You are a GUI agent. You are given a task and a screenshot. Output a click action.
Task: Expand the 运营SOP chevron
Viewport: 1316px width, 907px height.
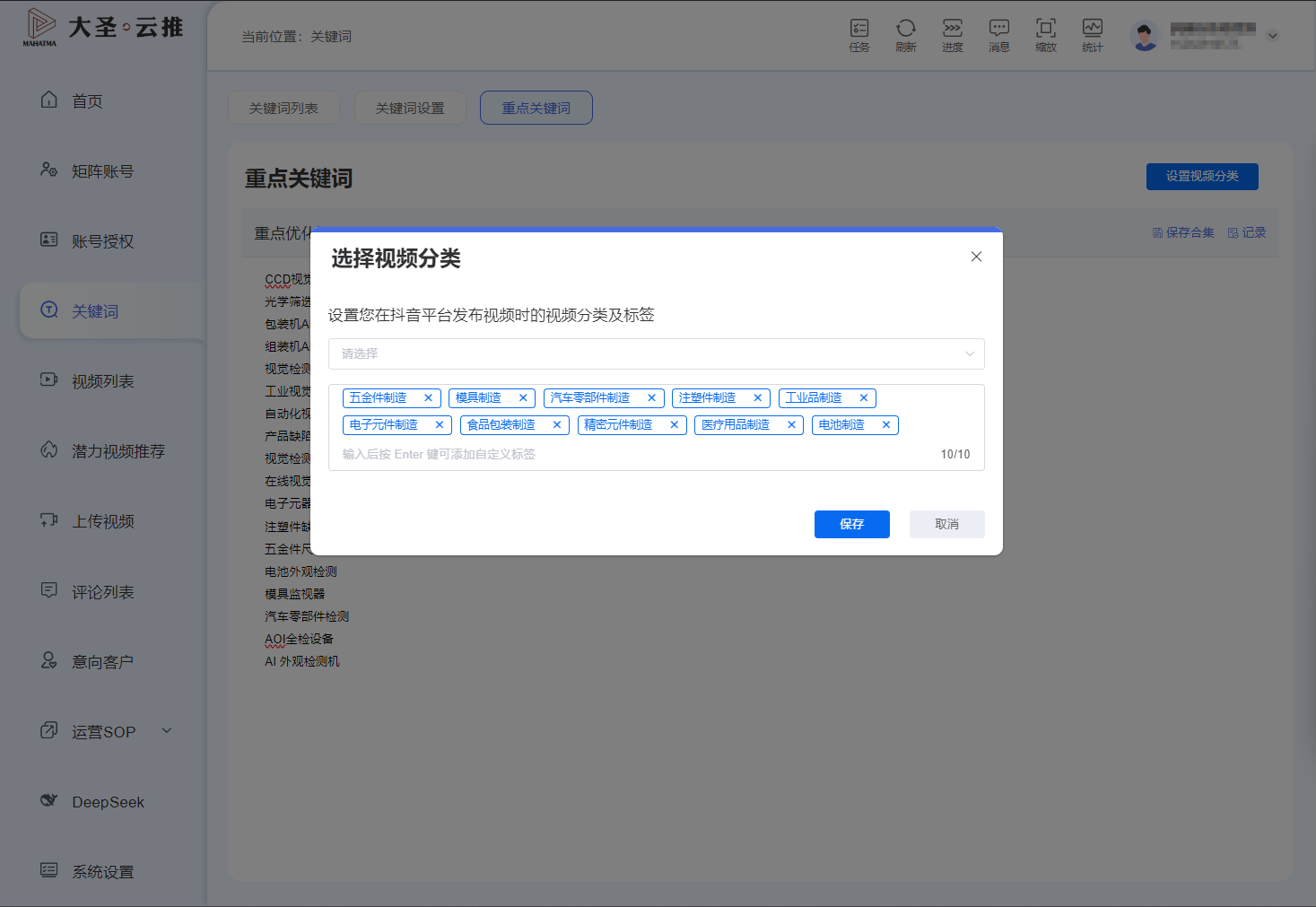(x=167, y=730)
